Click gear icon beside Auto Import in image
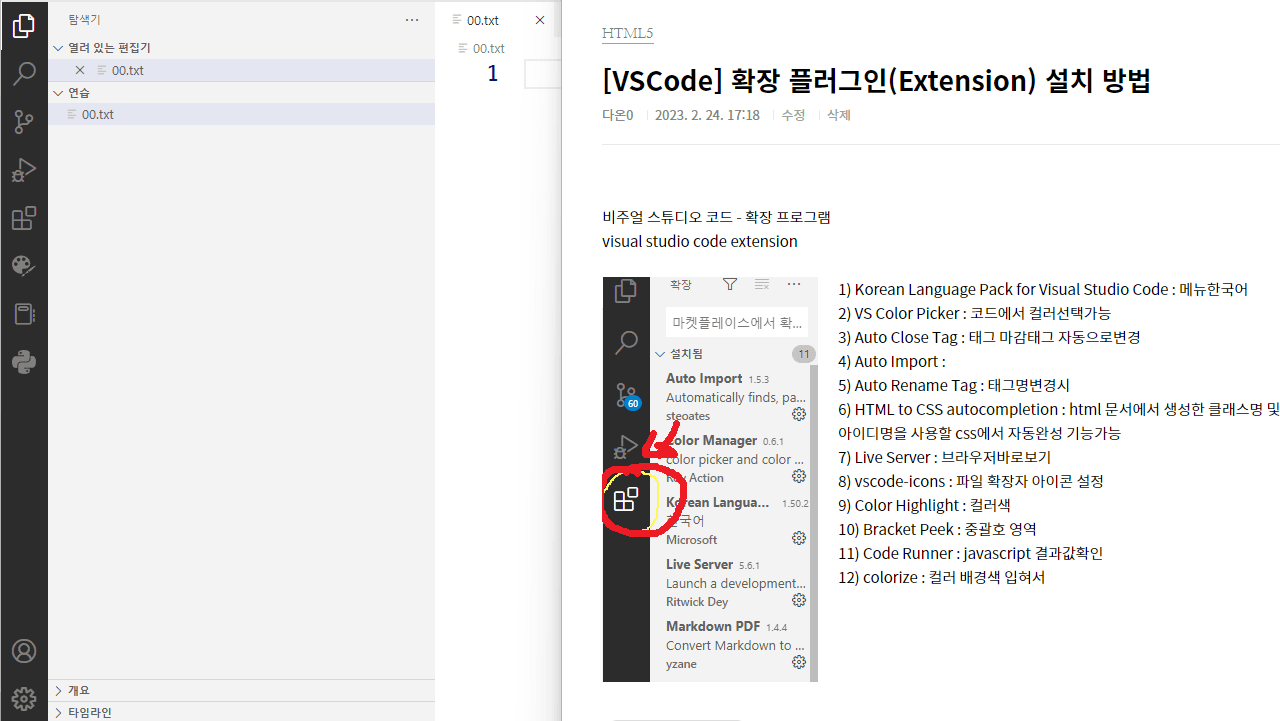Image resolution: width=1280 pixels, height=721 pixels. 799,414
